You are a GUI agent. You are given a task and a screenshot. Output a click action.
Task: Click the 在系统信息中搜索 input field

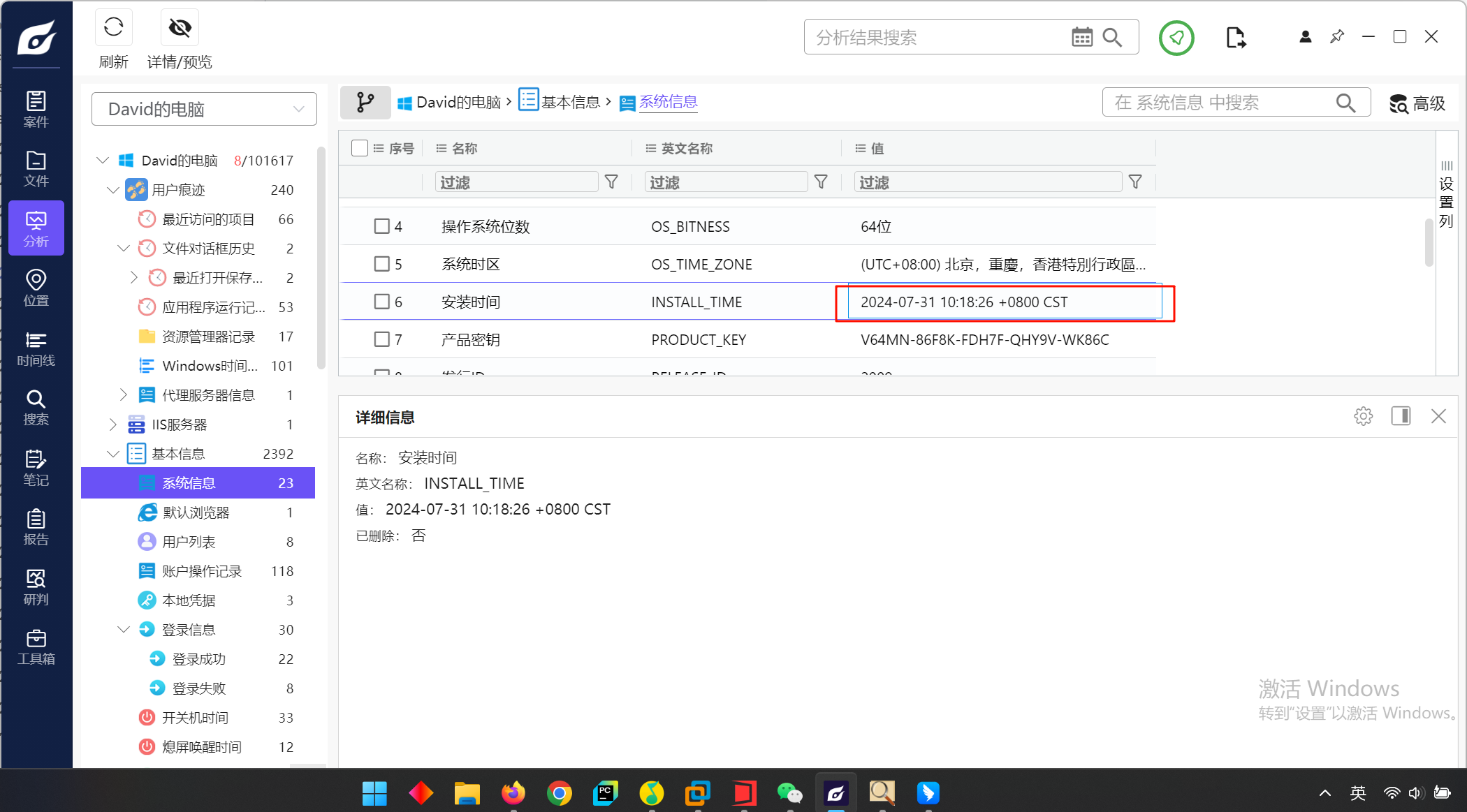(1219, 103)
